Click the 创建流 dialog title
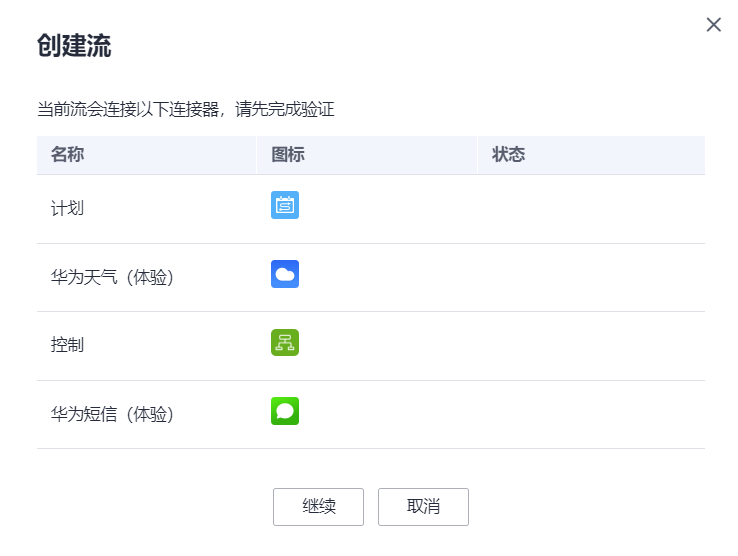Viewport: 738px width, 556px height. point(74,46)
